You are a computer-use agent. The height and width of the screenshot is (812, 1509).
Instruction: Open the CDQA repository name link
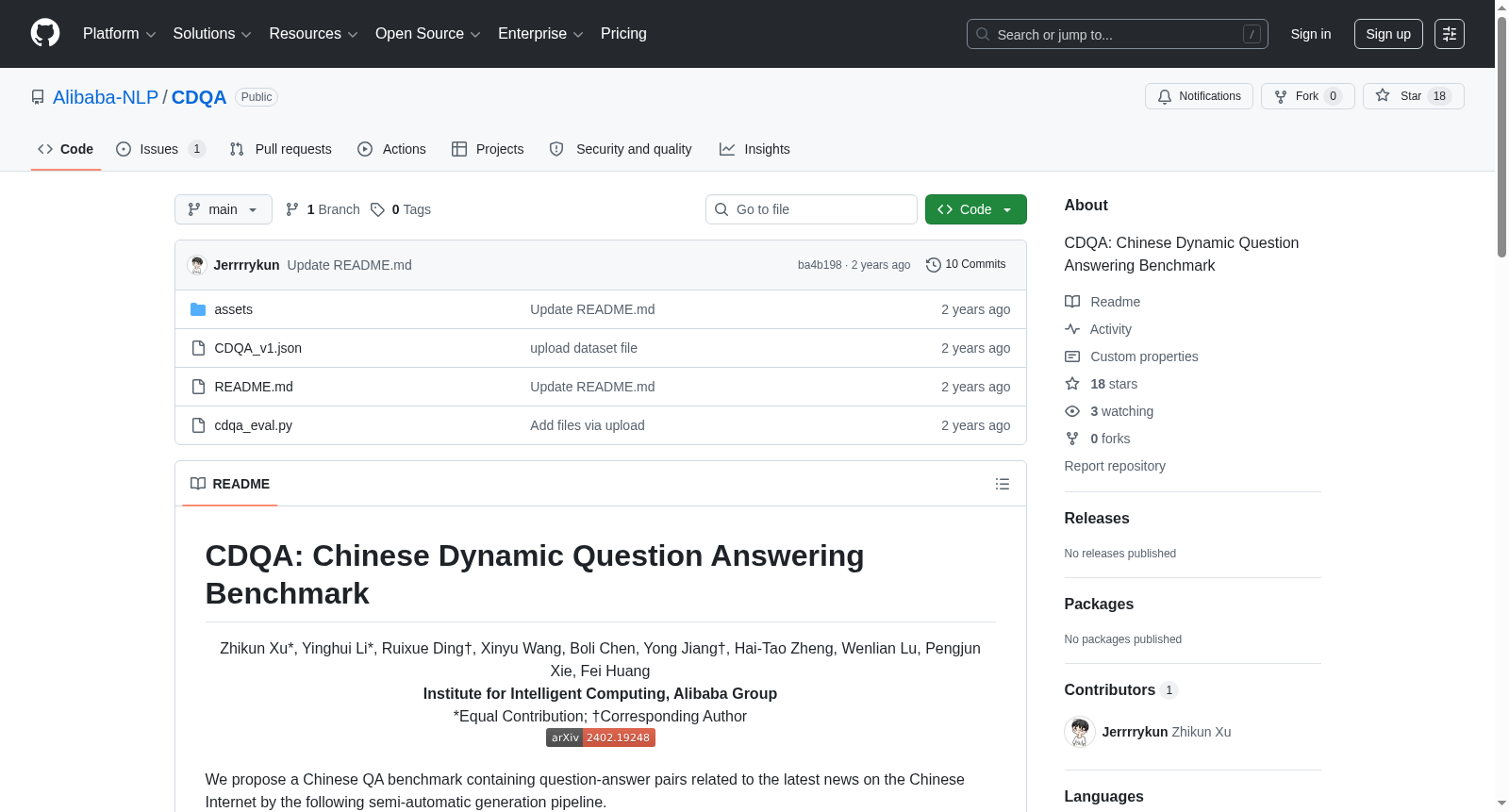coord(199,97)
